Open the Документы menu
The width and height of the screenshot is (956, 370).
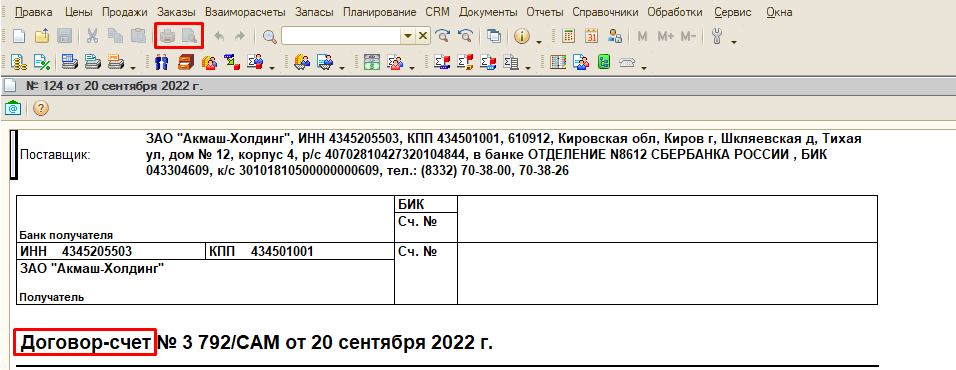[x=488, y=12]
